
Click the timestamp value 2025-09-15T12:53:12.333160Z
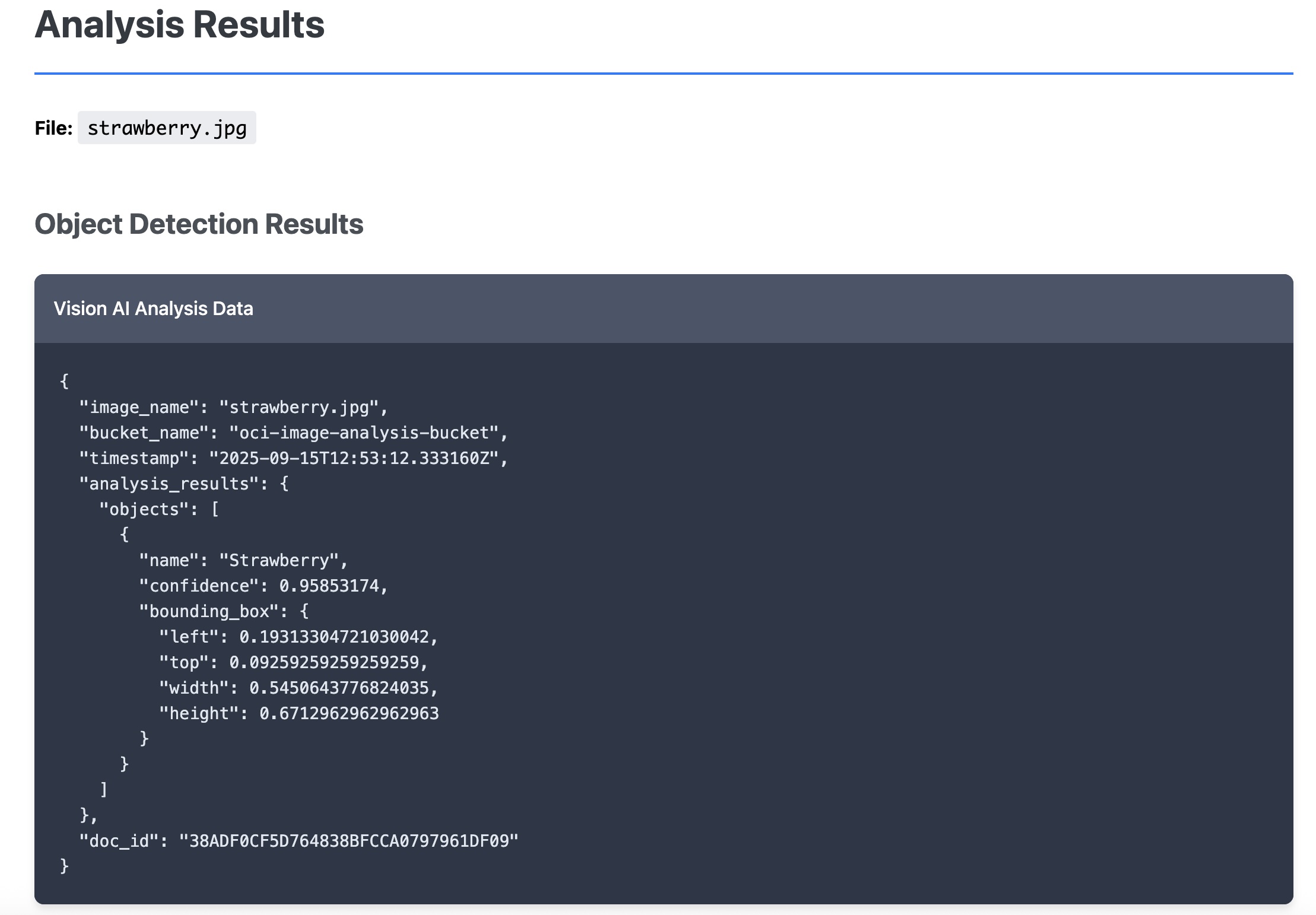pos(354,459)
